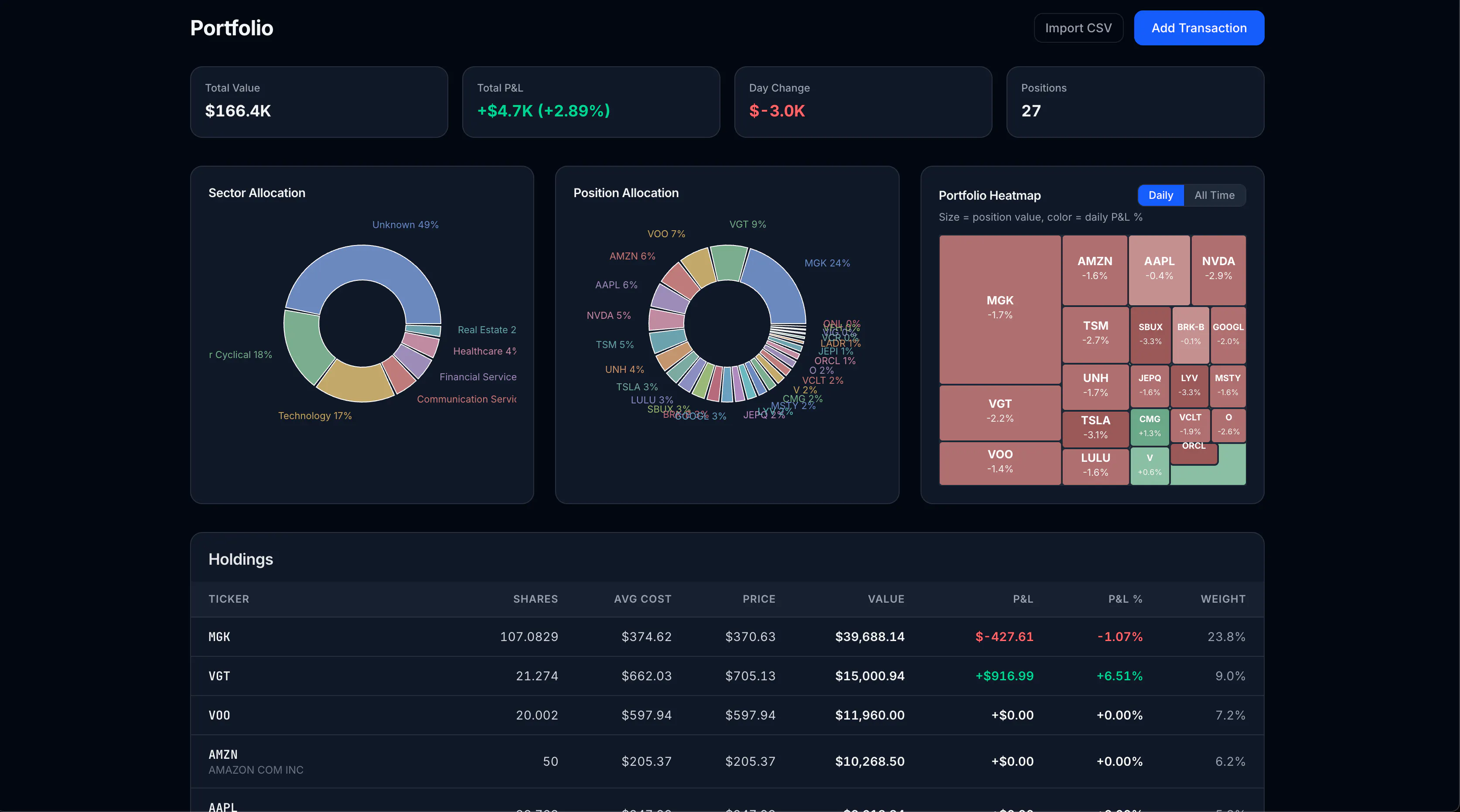
Task: Click the Healthcare sector label
Action: click(484, 351)
